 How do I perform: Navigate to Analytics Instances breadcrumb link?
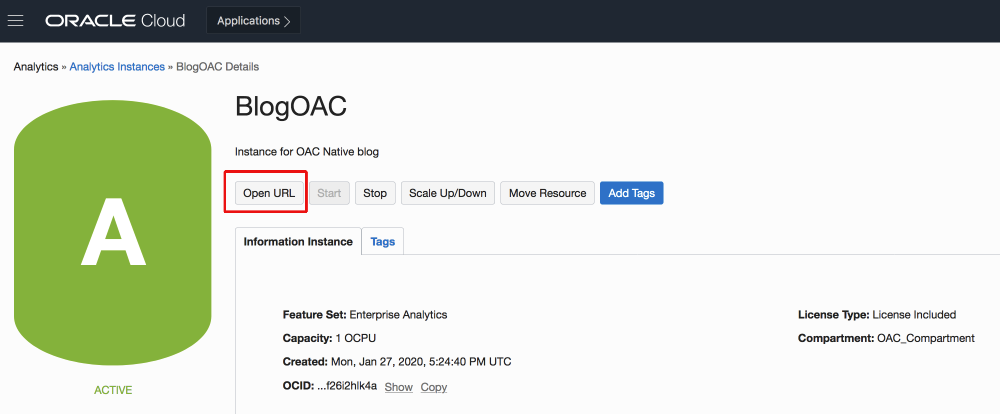click(117, 67)
